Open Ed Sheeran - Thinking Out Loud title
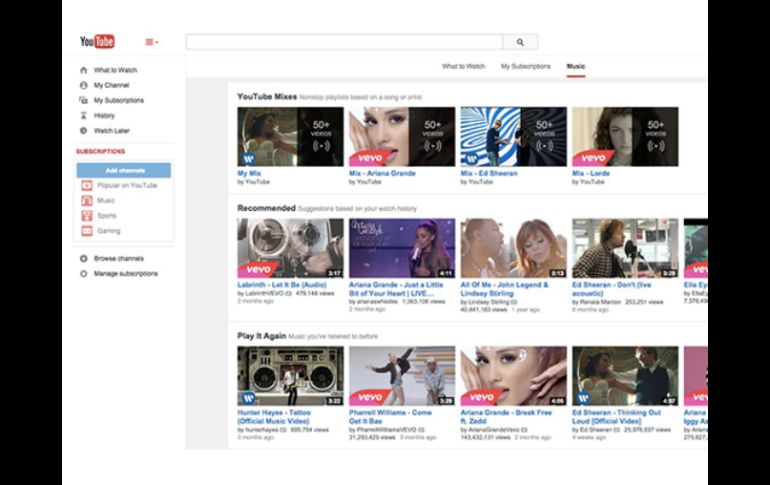 (x=616, y=417)
